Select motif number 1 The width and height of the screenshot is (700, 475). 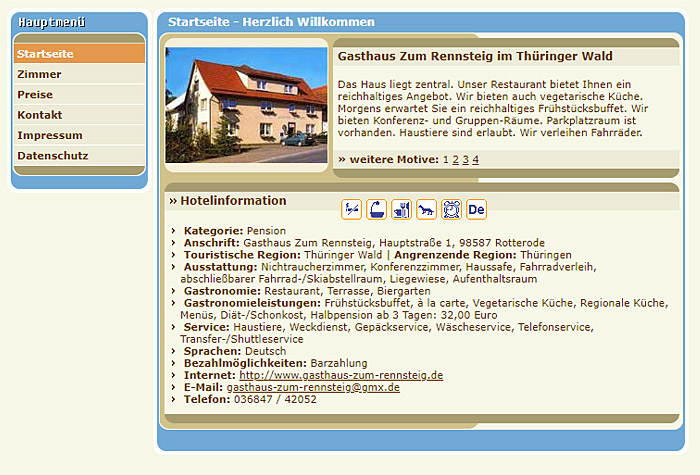[446, 159]
